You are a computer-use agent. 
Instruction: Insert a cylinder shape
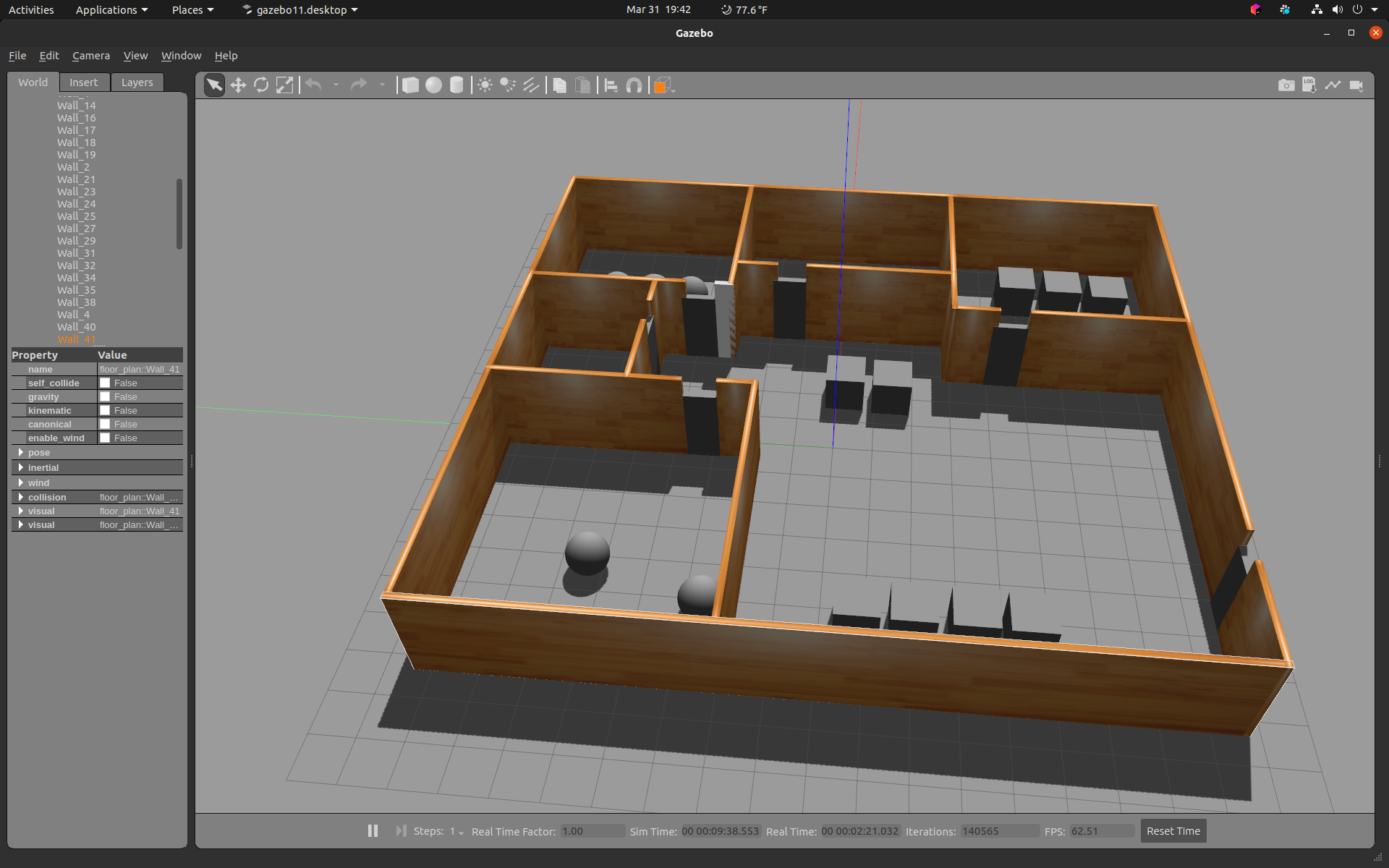(x=456, y=85)
